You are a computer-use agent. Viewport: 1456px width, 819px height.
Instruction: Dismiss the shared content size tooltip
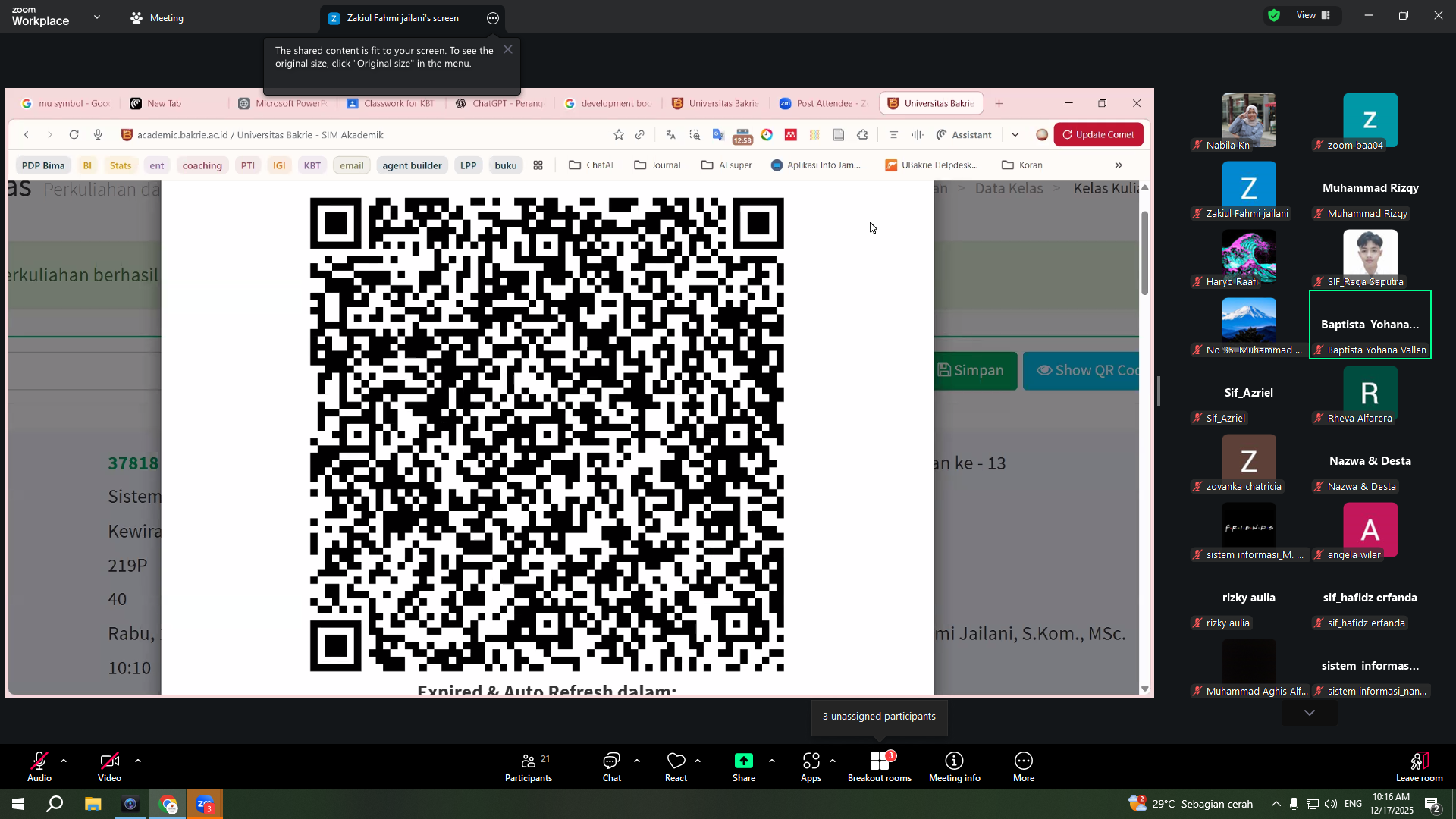click(x=508, y=49)
